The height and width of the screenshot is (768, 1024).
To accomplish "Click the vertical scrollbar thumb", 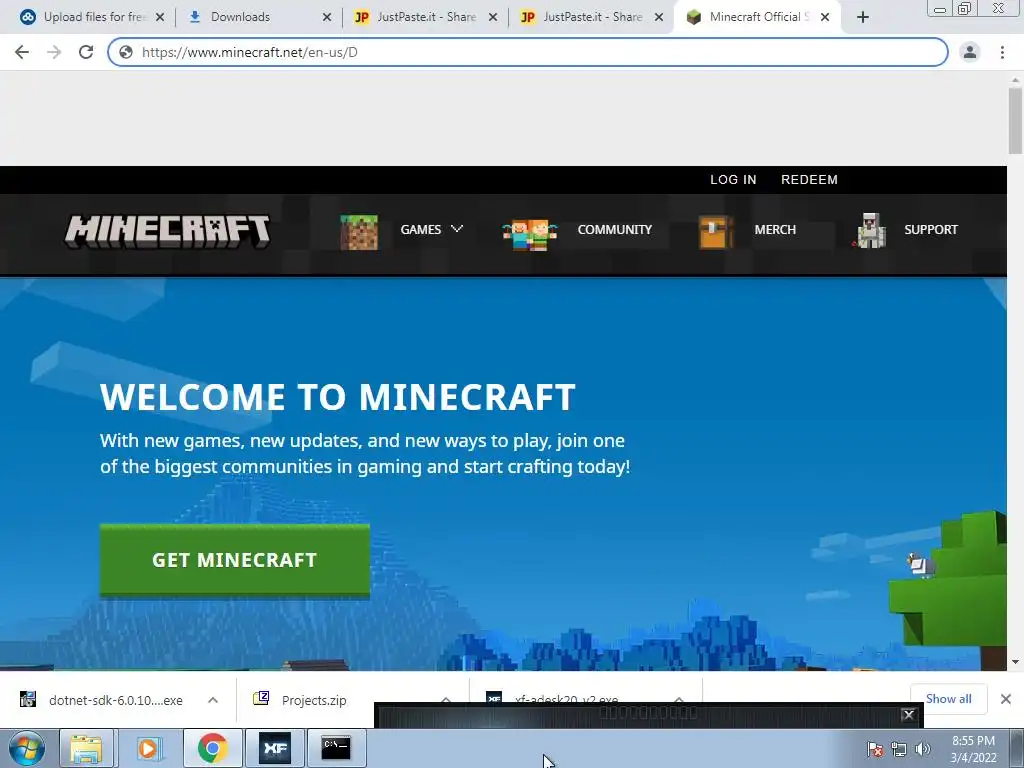I will tap(1015, 121).
